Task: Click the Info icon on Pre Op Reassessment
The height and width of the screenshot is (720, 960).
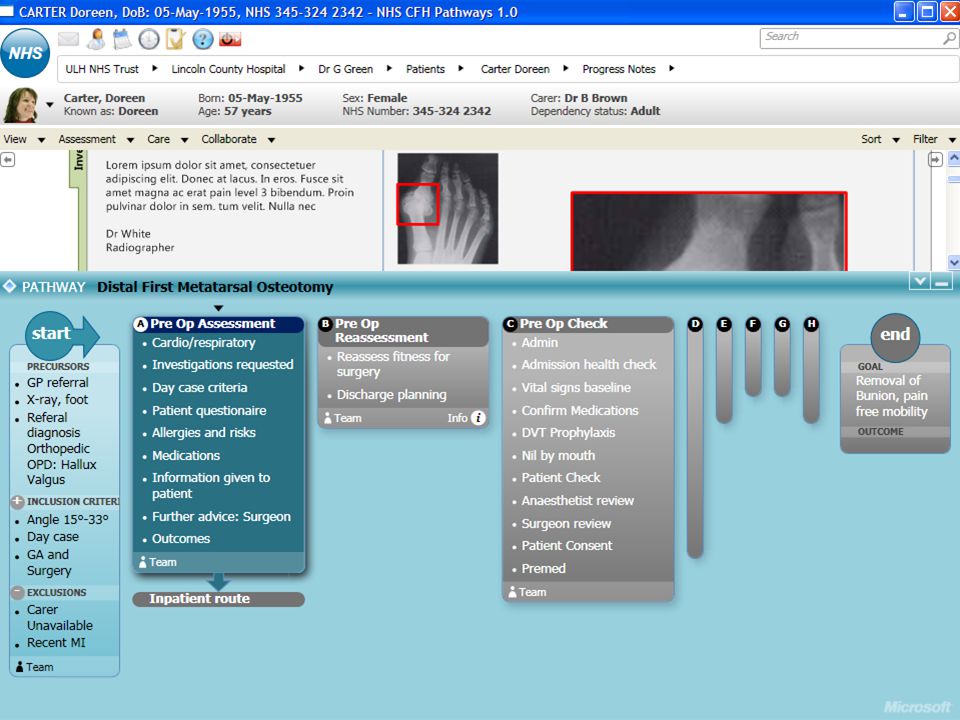Action: [478, 418]
